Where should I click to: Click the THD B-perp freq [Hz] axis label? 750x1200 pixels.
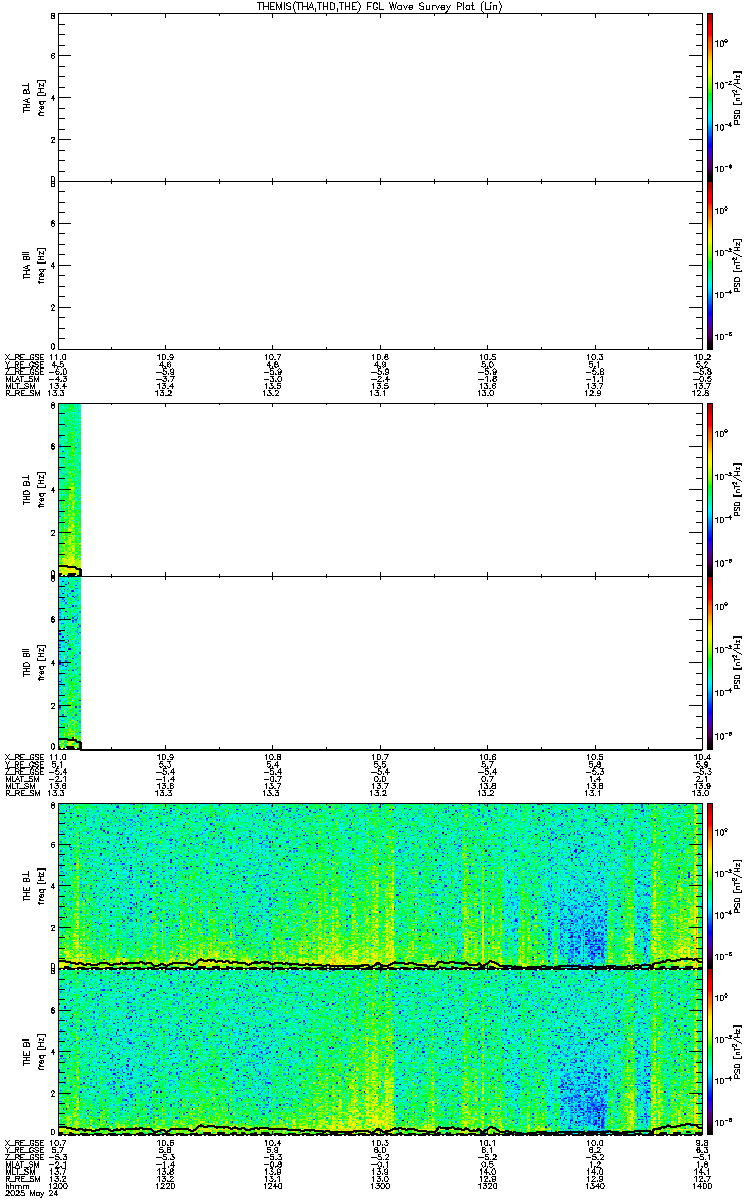click(x=40, y=491)
